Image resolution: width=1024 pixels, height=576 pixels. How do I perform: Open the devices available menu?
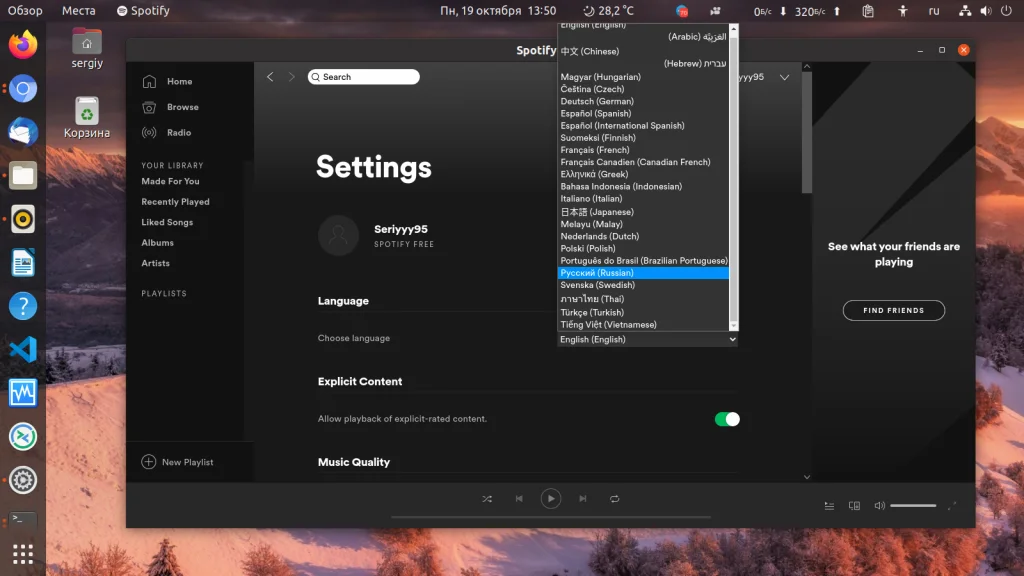click(854, 506)
